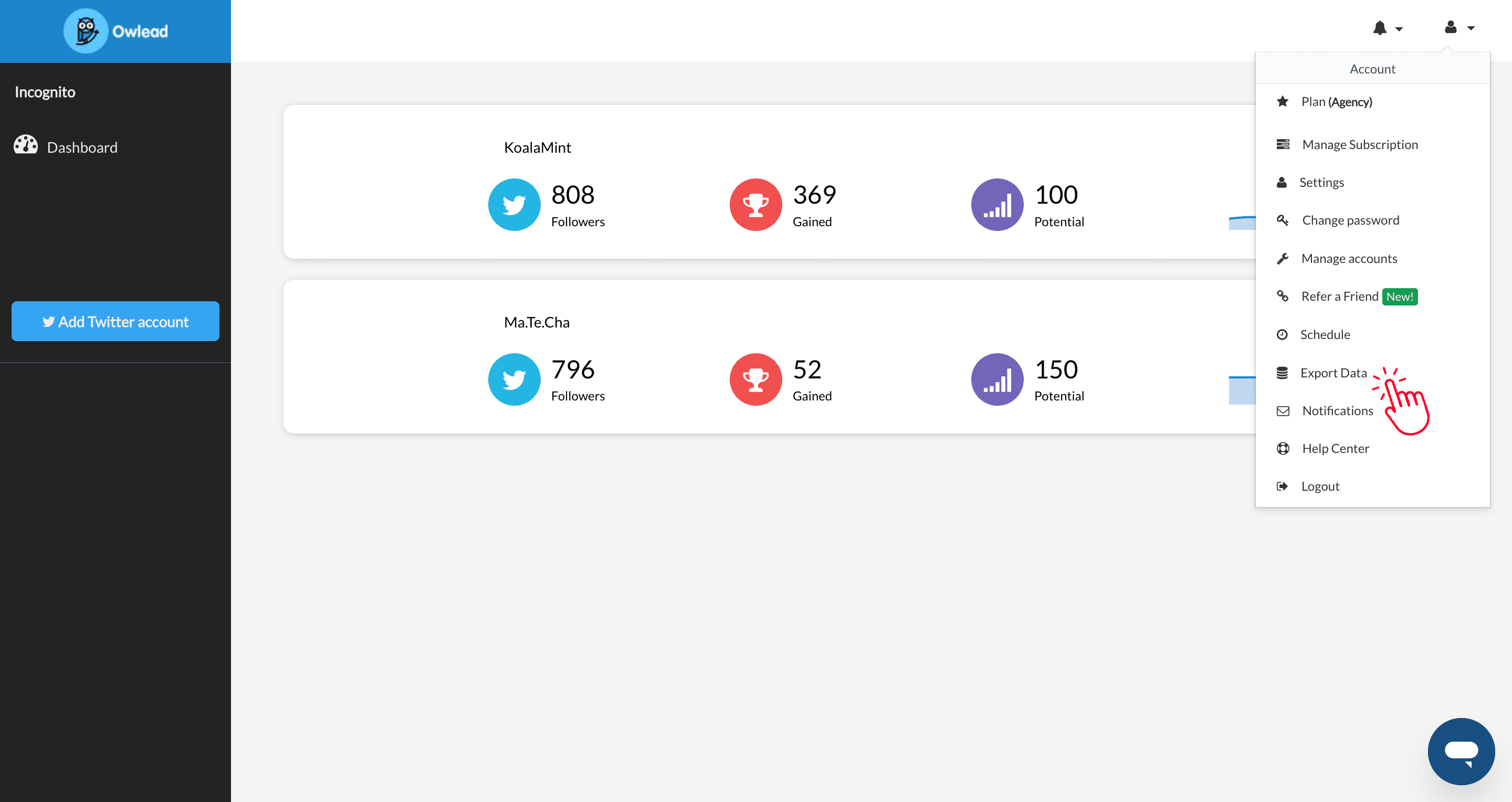Select Export Data menu entry

(1332, 373)
